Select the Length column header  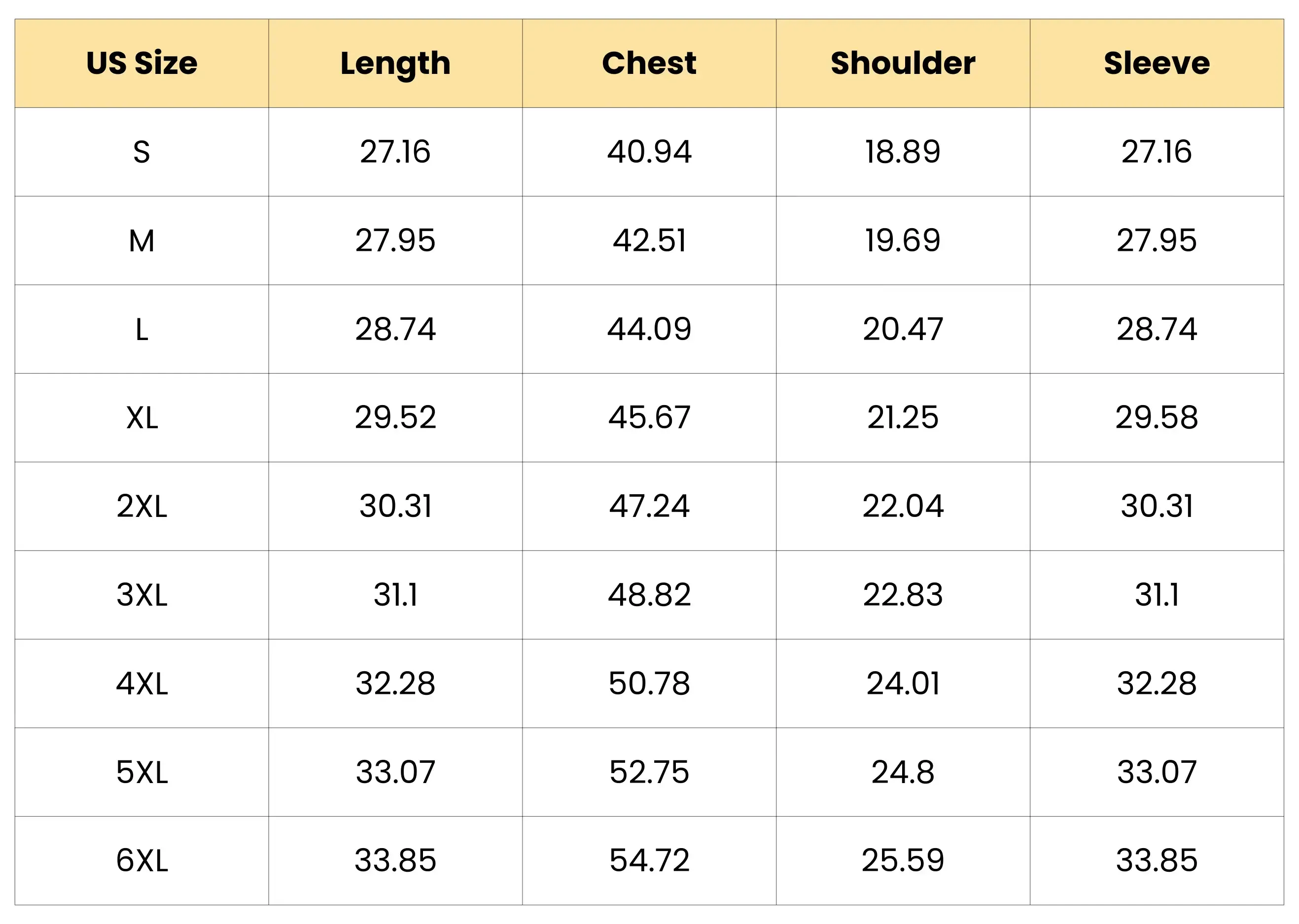click(395, 63)
